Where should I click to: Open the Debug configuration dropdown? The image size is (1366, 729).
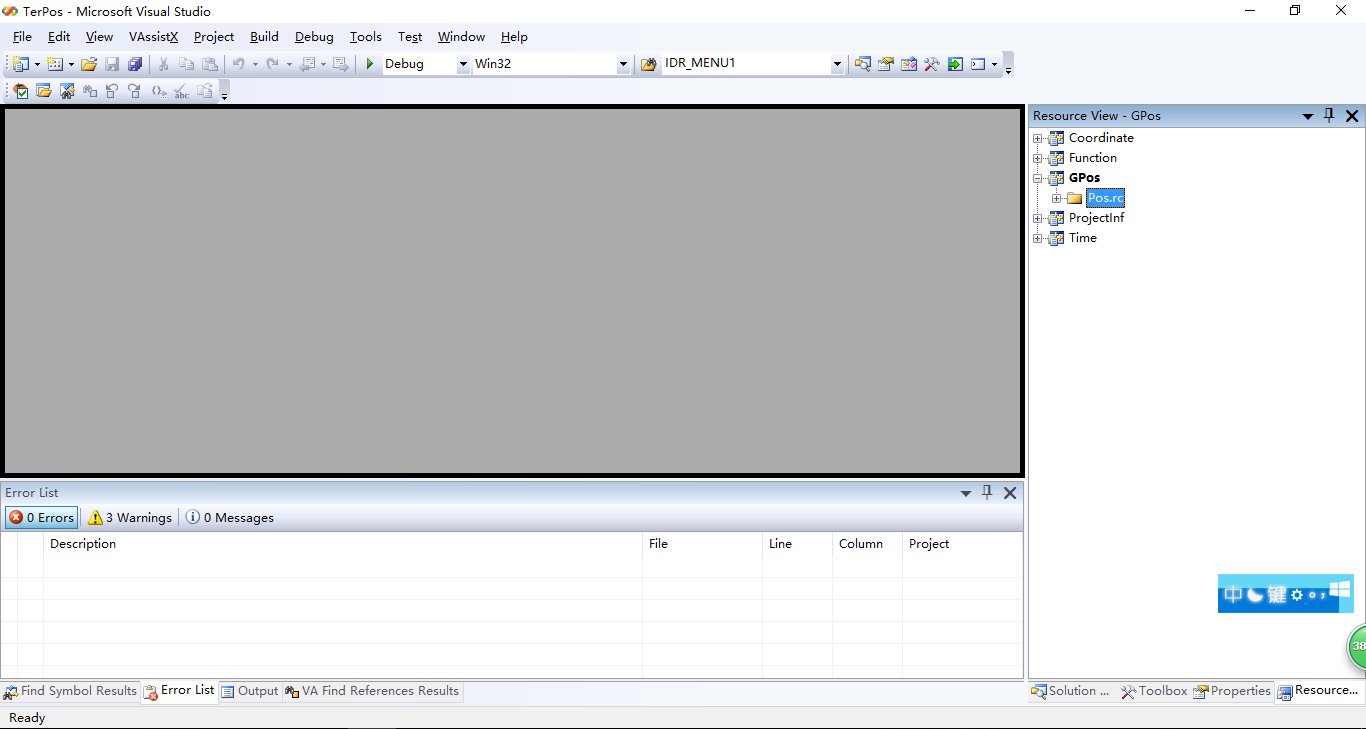[463, 64]
